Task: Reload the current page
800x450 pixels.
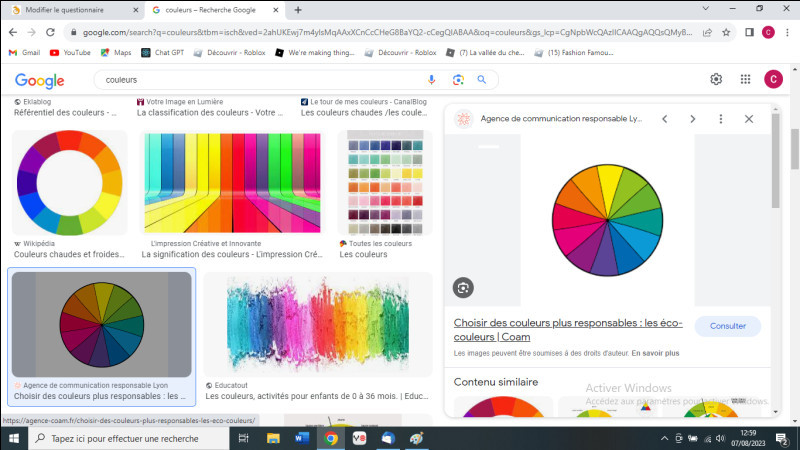Action: [50, 32]
